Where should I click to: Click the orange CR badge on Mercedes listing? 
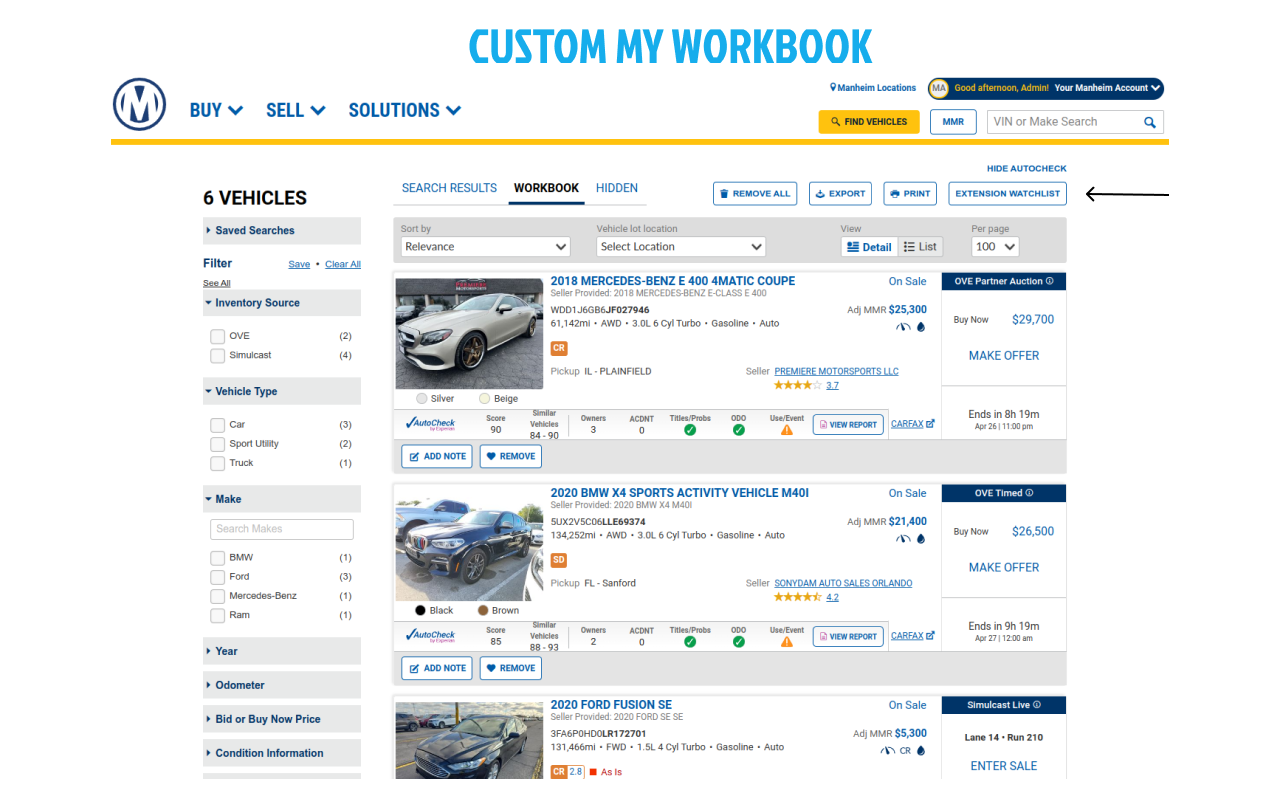(559, 348)
